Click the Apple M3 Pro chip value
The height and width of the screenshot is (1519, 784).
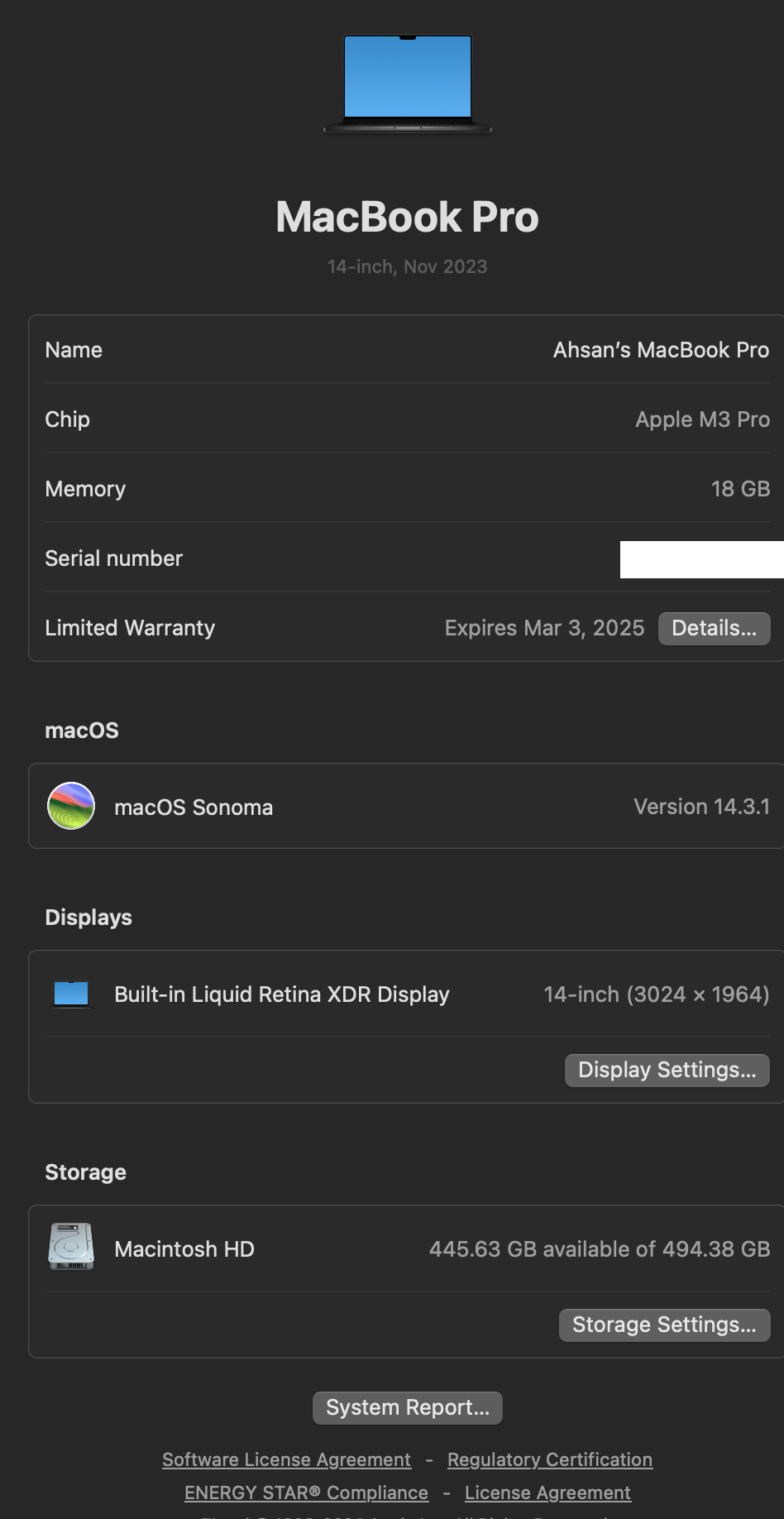pyautogui.click(x=702, y=419)
